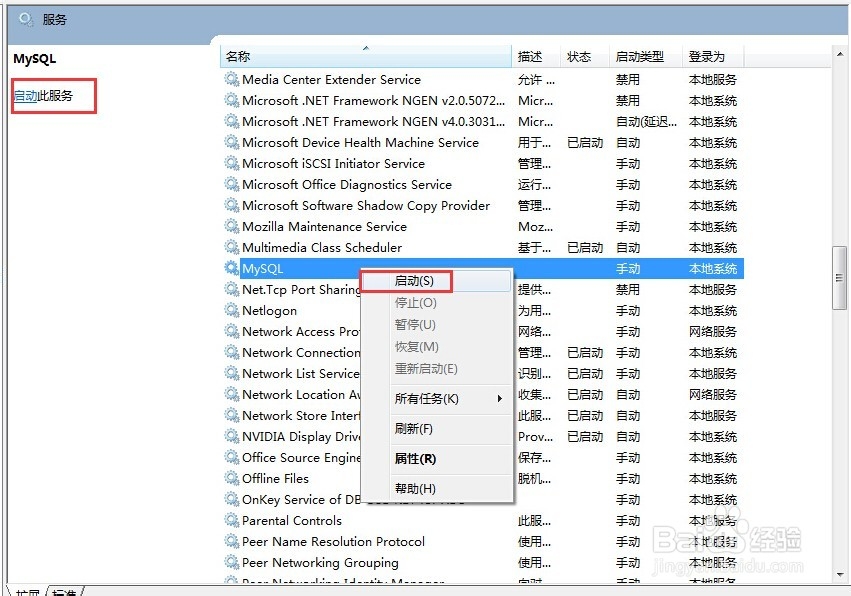
Task: Select Mozilla Maintenance Service name
Action: (324, 226)
